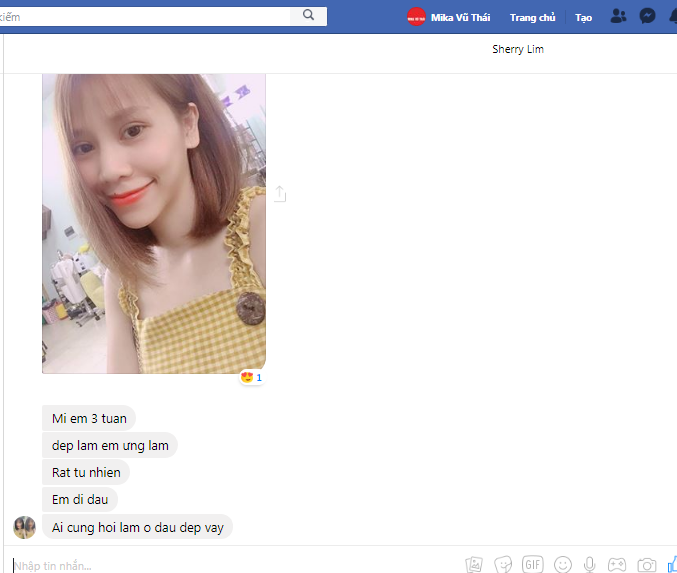The image size is (677, 573).
Task: Click the camera icon in composer
Action: tap(647, 565)
